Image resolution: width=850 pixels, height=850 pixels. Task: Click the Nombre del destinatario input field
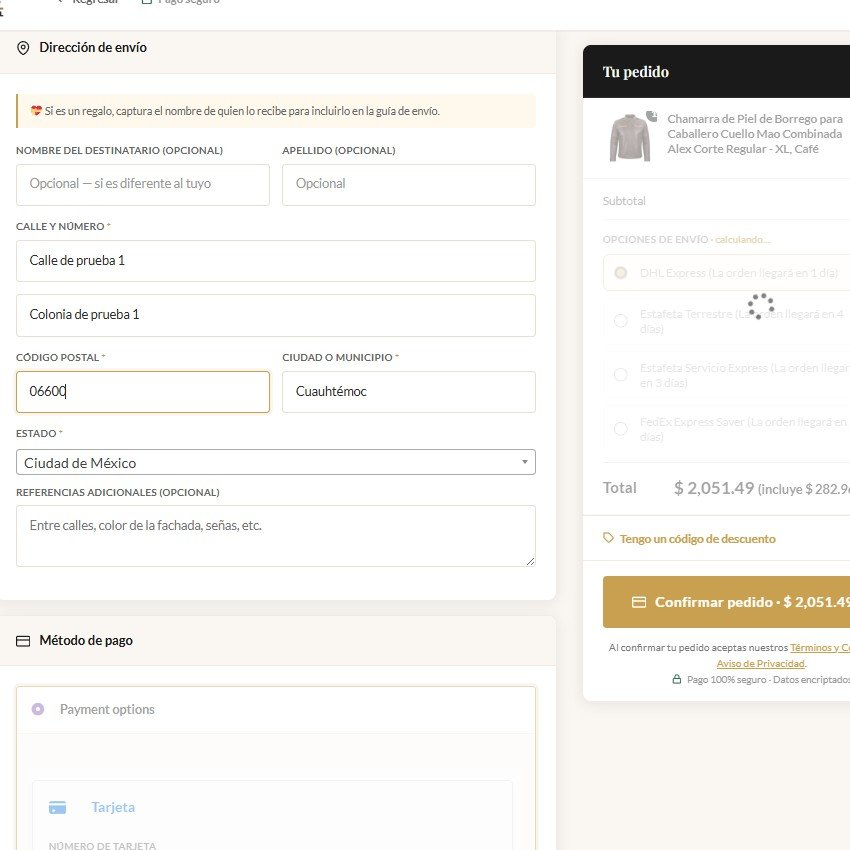143,185
